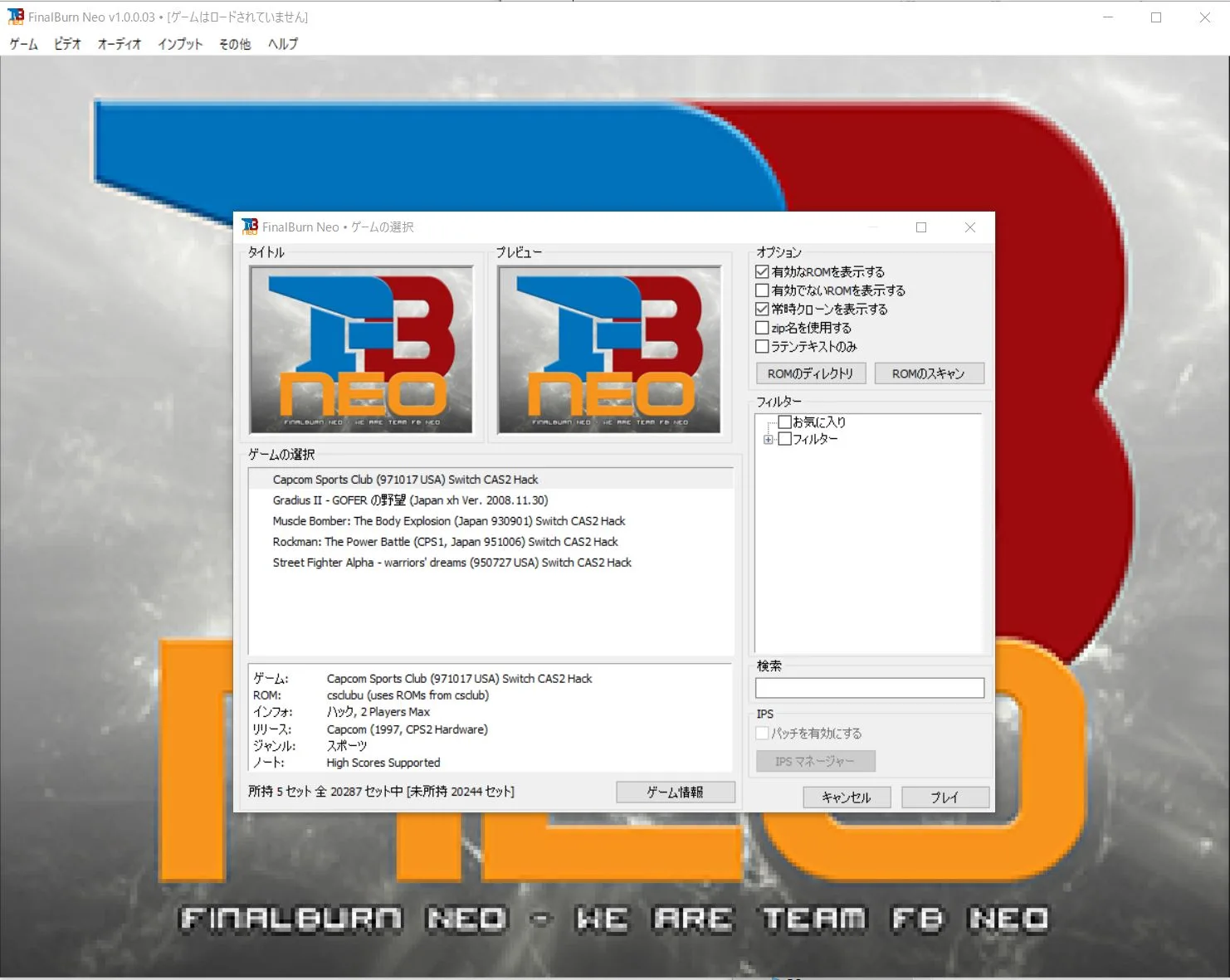Expand the フィルター tree node
Screen dimensions: 1230x980
[768, 438]
